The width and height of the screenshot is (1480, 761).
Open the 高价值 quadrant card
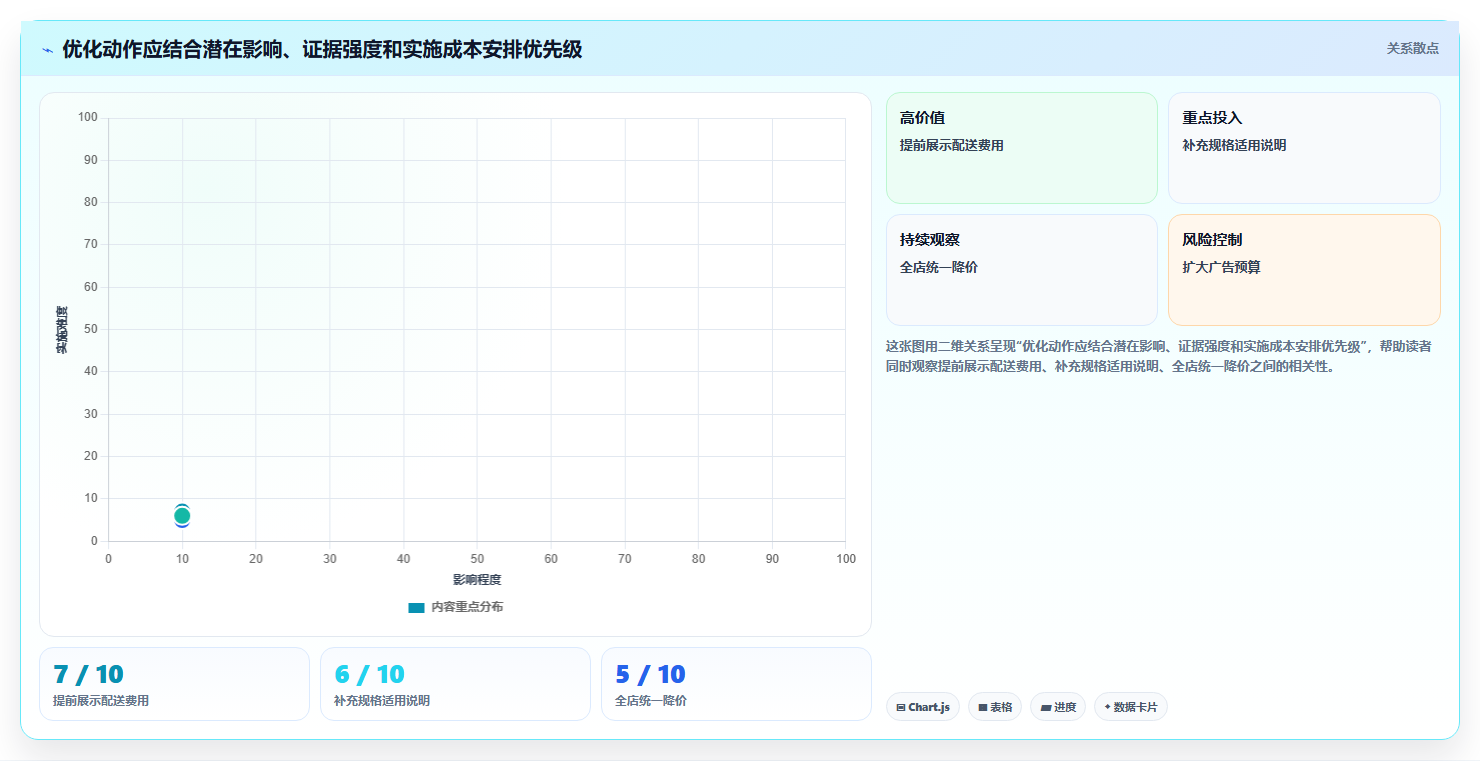(x=1021, y=148)
